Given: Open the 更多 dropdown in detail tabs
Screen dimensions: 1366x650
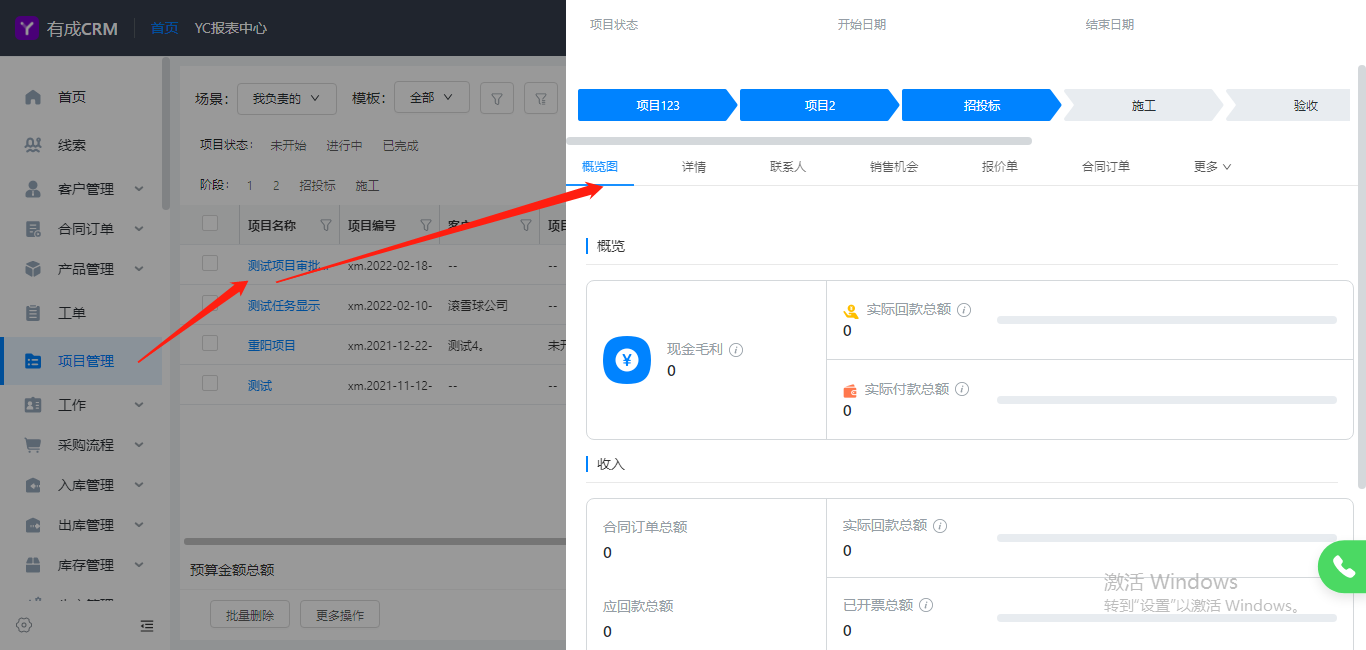Looking at the screenshot, I should tap(1212, 167).
